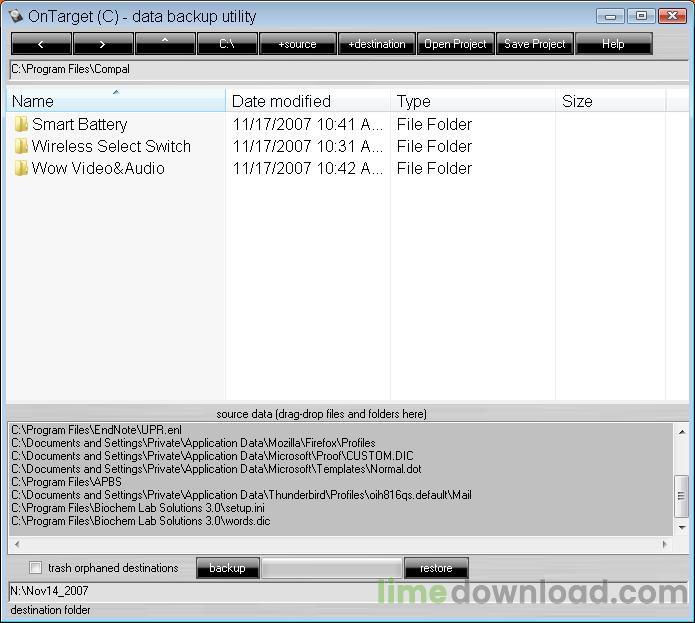Screen dimensions: 695x623
Task: Sort by the Size column header
Action: click(x=610, y=101)
